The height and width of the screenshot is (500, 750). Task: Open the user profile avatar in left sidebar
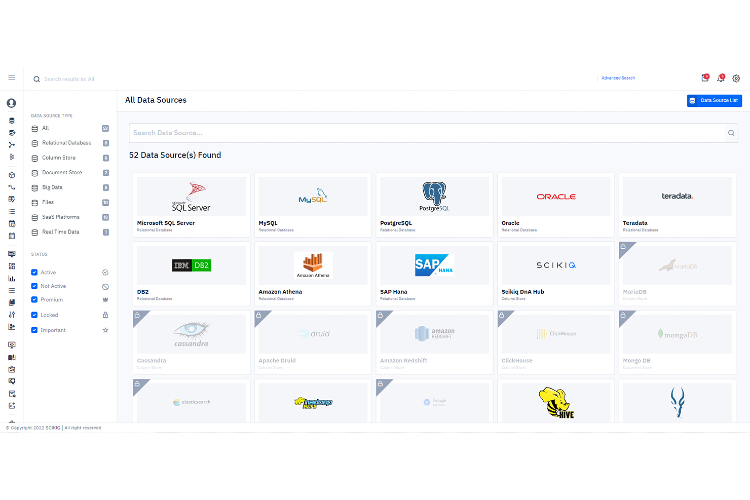click(x=11, y=103)
